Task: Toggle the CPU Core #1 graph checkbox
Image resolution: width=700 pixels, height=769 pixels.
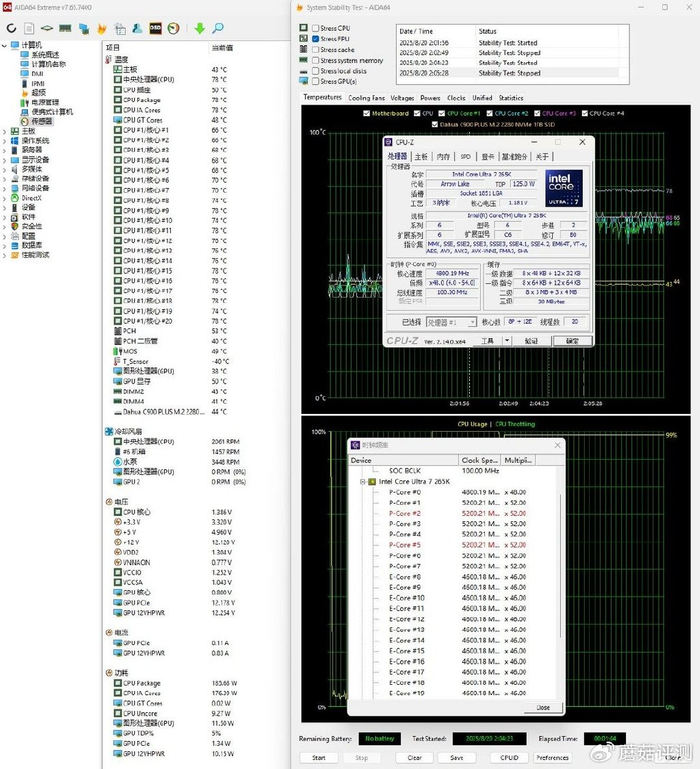Action: click(441, 113)
